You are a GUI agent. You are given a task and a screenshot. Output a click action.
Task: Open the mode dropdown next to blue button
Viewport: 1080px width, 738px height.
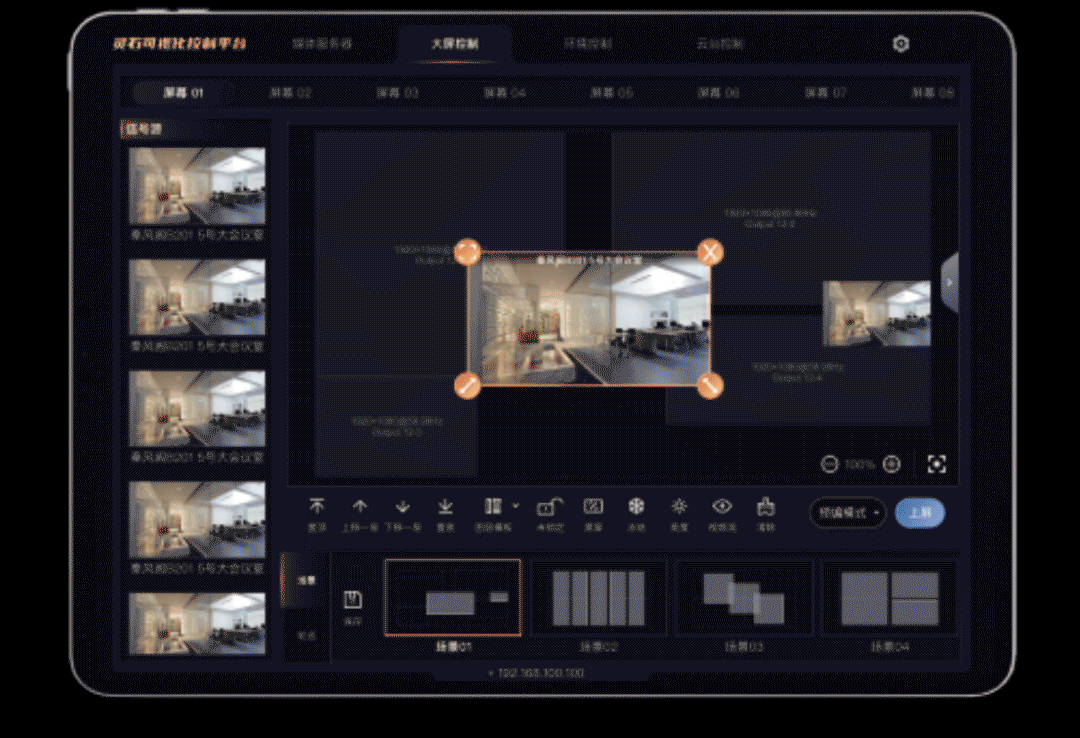click(848, 513)
